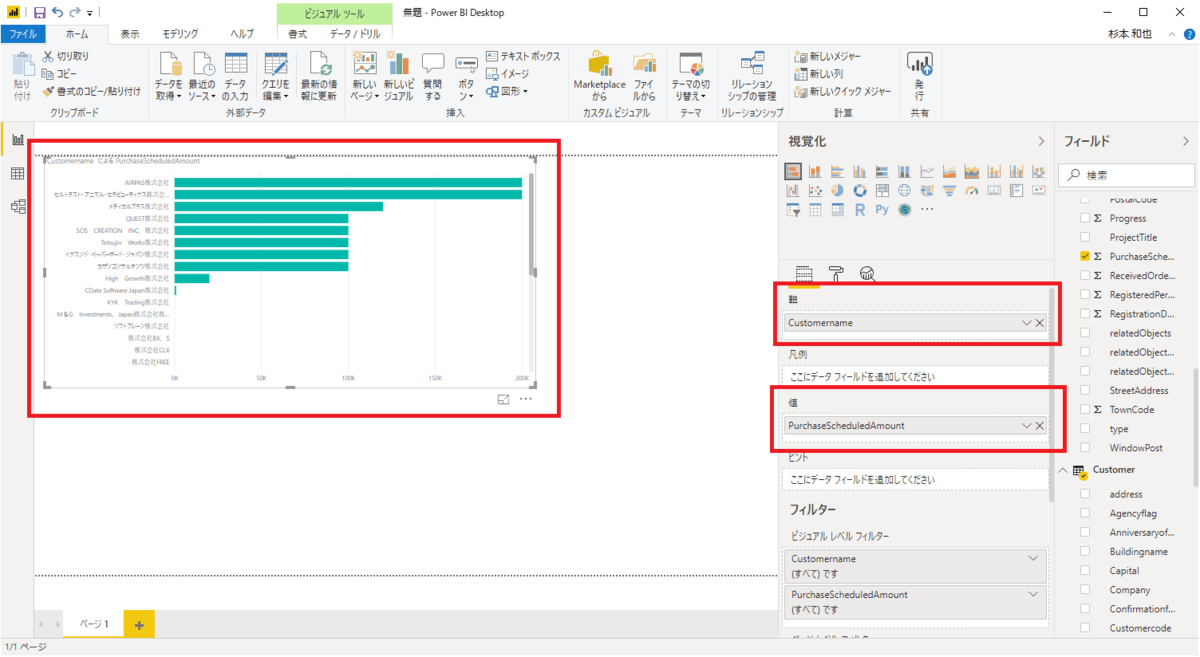Select the scatter chart visualization
The width and height of the screenshot is (1200, 657).
(815, 190)
